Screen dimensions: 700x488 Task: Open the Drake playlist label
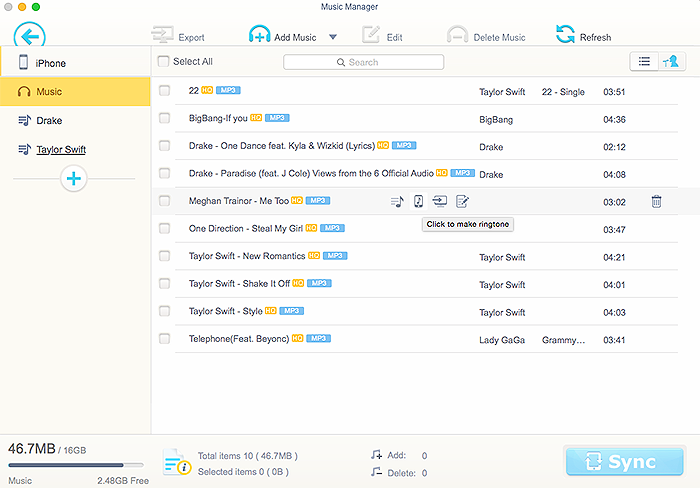coord(49,121)
